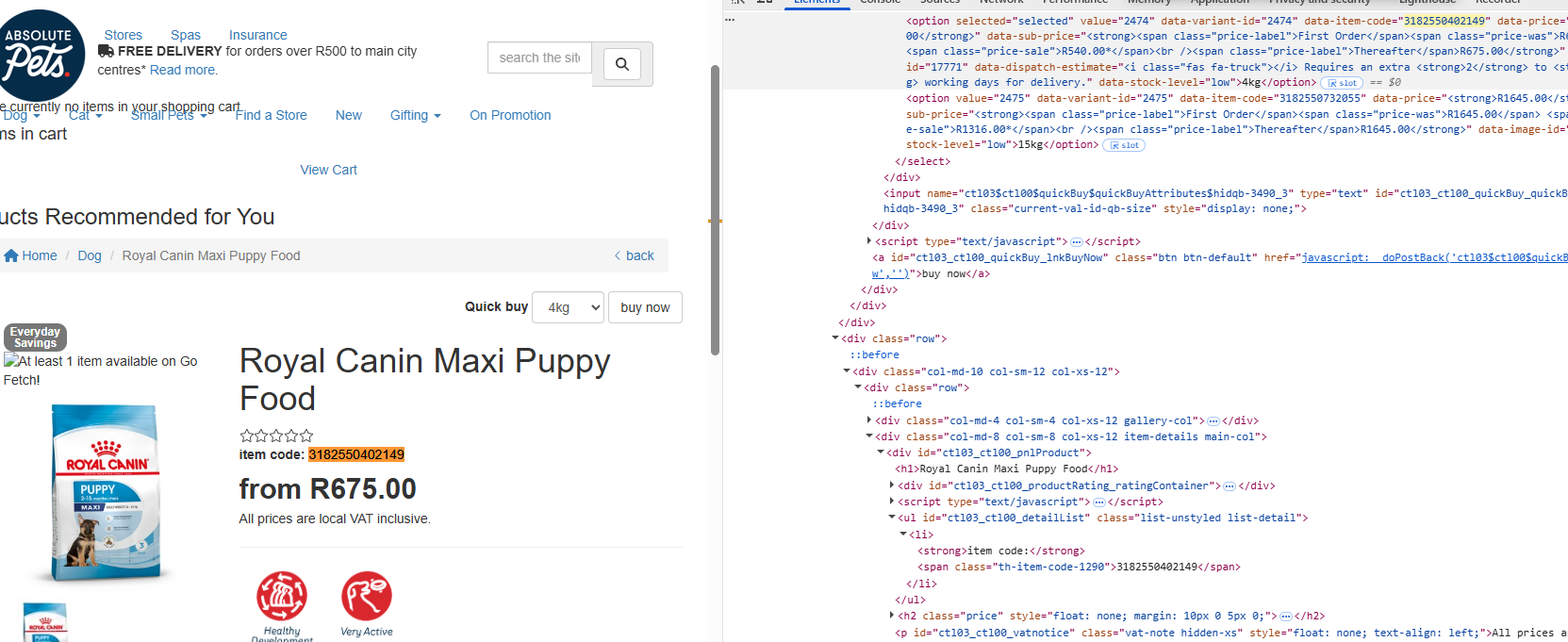Collapse the item-details main-col div node
Image resolution: width=1568 pixels, height=642 pixels.
pos(869,436)
